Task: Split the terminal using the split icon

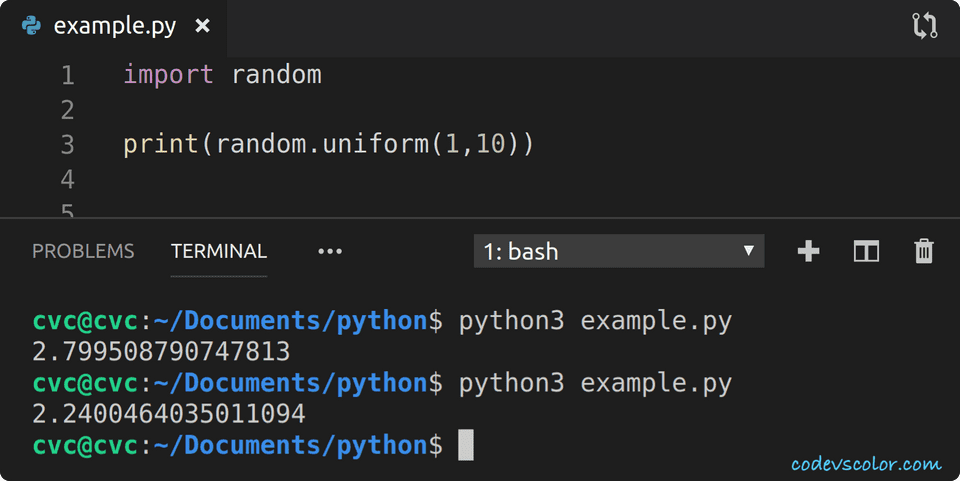Action: (866, 251)
